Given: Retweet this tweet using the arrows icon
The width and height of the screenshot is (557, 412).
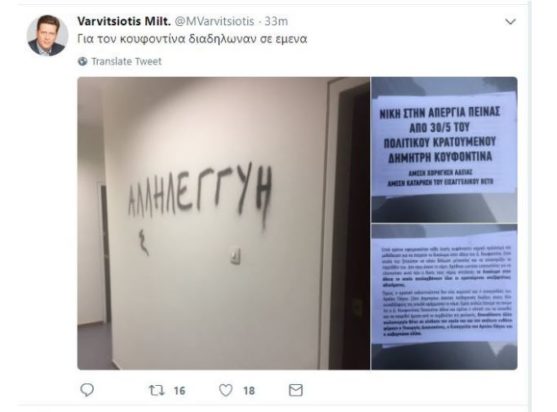Looking at the screenshot, I should click(x=157, y=390).
